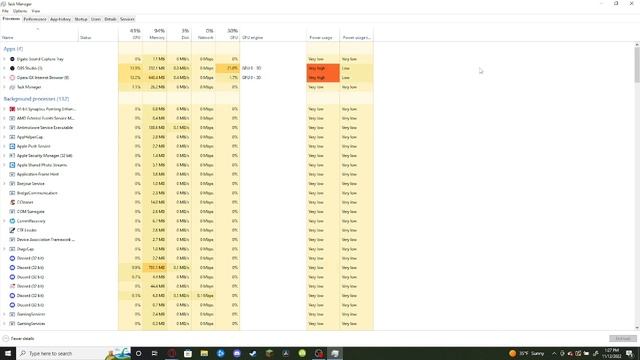This screenshot has width=640, height=360.
Task: Switch to the Task Manager taskbar icon
Action: 335,353
